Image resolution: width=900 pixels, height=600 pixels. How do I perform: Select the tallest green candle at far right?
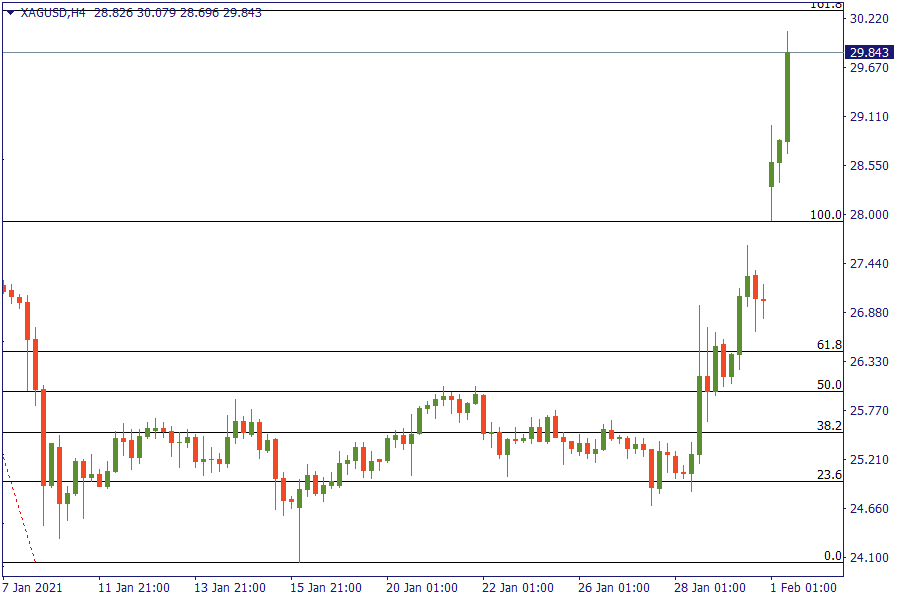pyautogui.click(x=788, y=97)
